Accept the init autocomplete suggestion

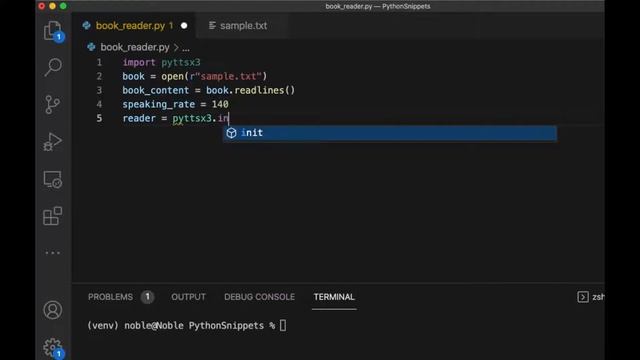[390, 133]
